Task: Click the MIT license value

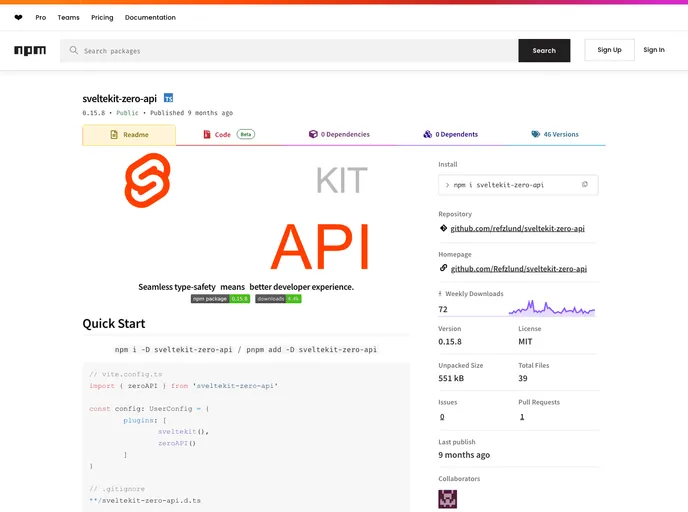Action: pyautogui.click(x=525, y=342)
